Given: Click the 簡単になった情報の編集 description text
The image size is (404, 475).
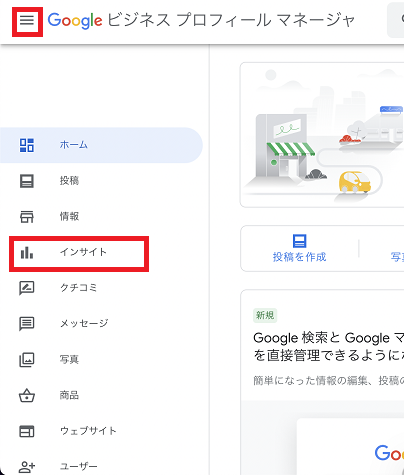Looking at the screenshot, I should pos(329,380).
